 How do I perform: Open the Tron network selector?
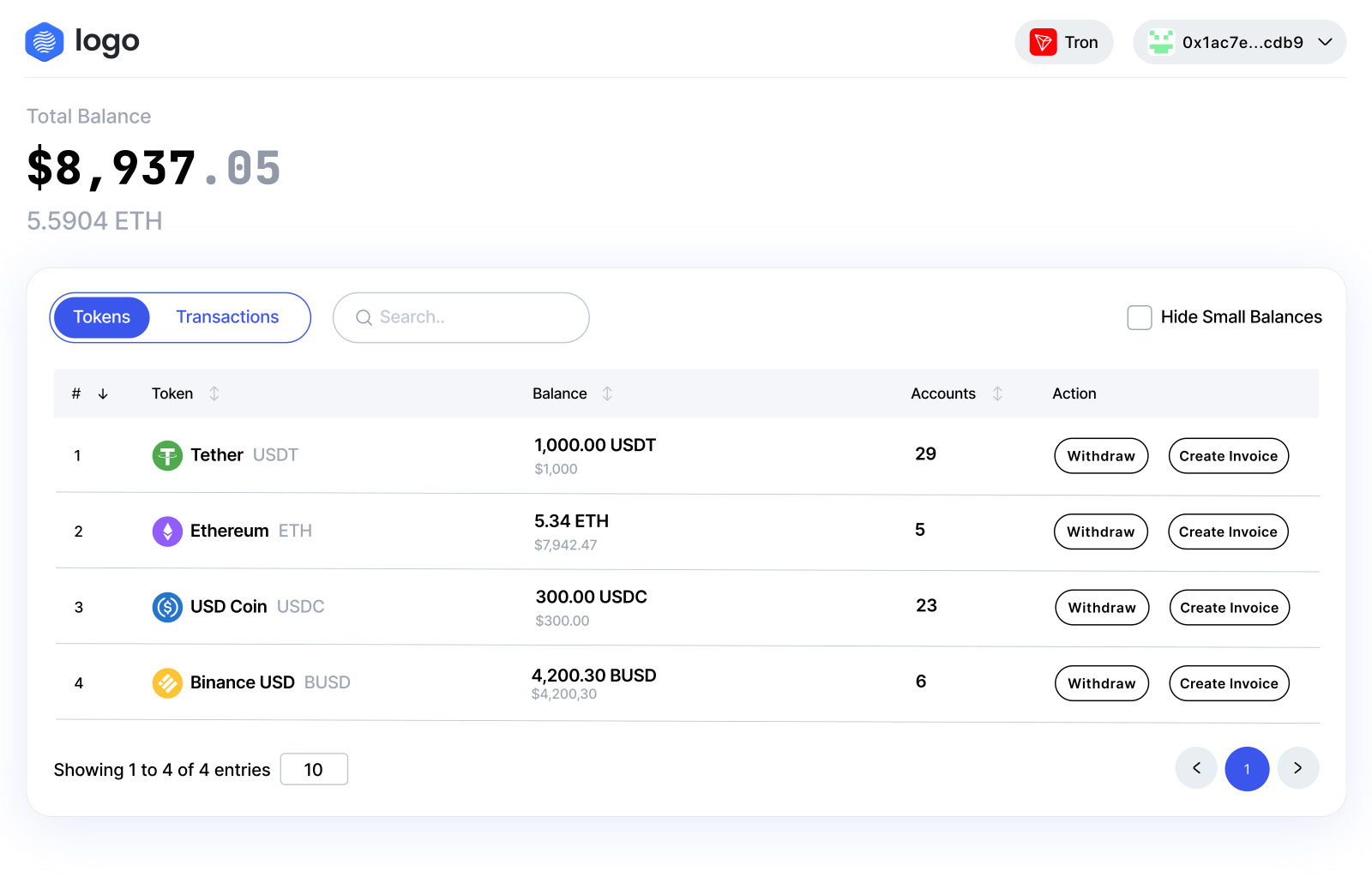pos(1064,42)
